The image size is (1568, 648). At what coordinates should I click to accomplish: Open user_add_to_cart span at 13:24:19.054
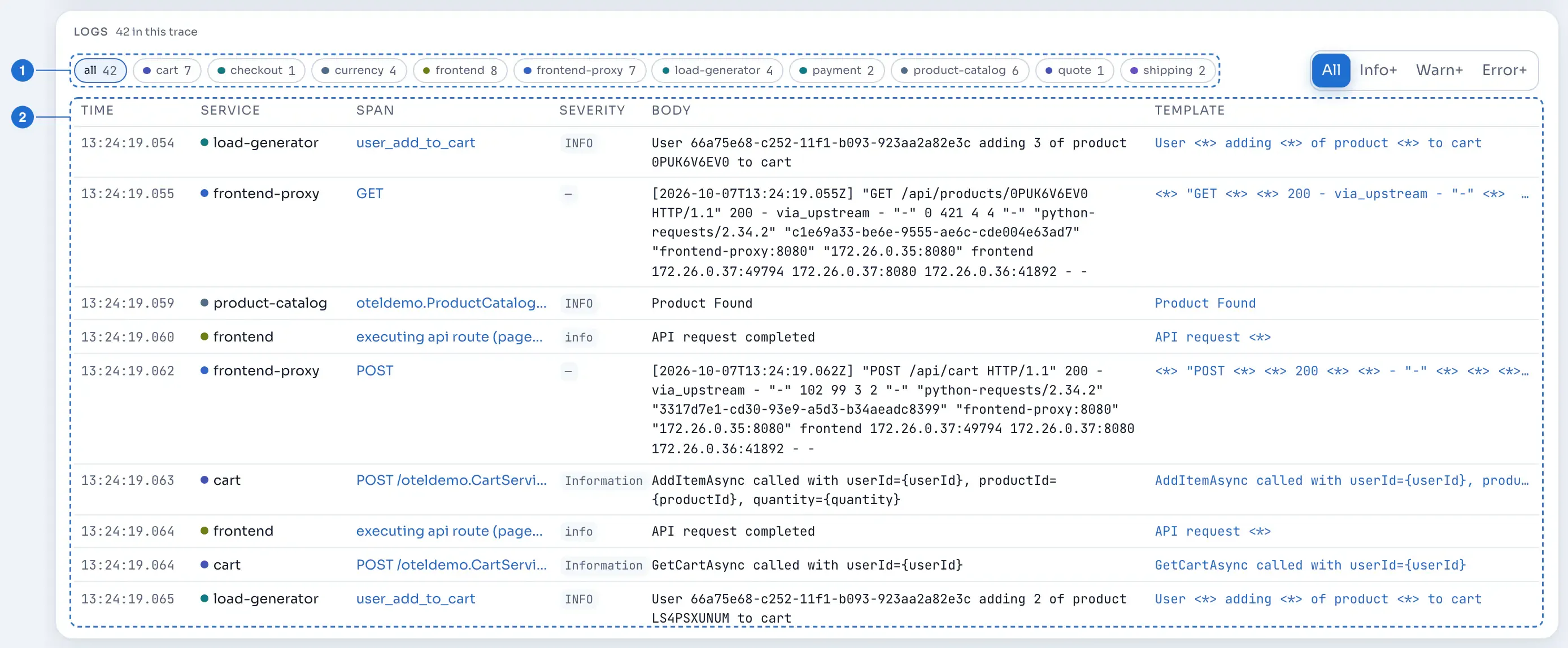[x=415, y=143]
